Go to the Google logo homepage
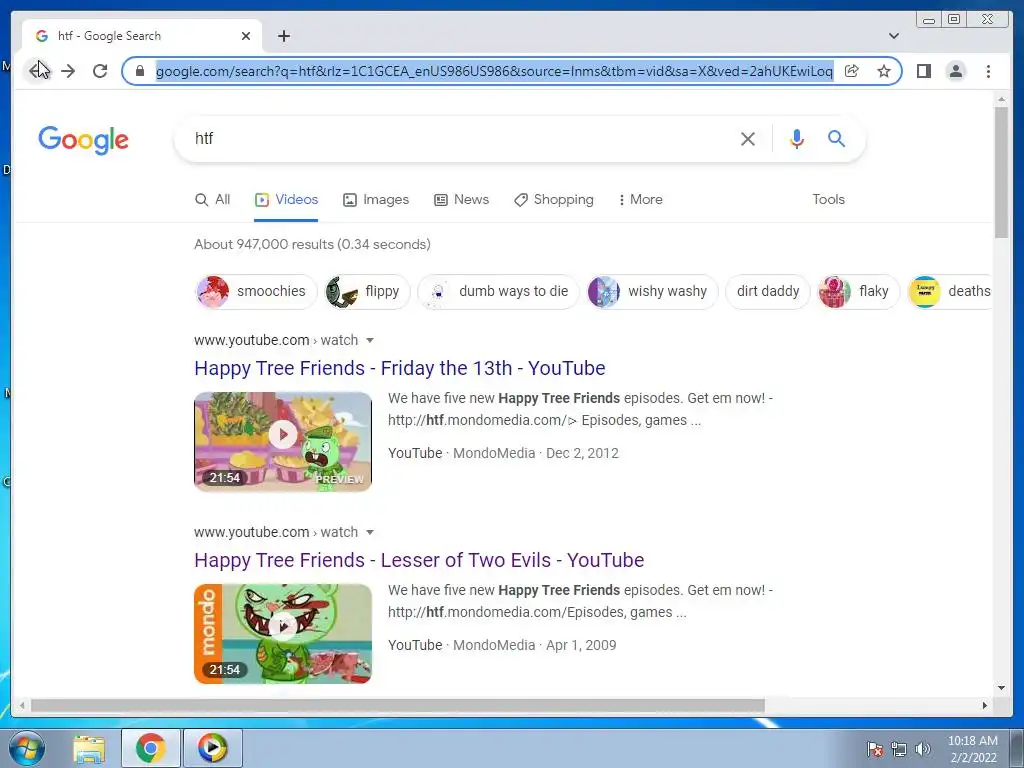Screen dimensions: 1024x768 (x=84, y=140)
